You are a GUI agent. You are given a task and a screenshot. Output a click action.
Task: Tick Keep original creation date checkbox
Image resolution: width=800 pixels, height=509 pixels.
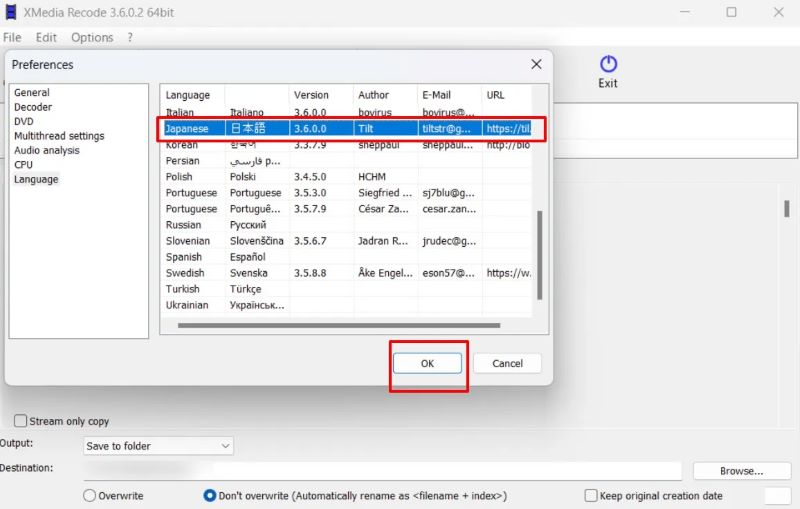591,495
